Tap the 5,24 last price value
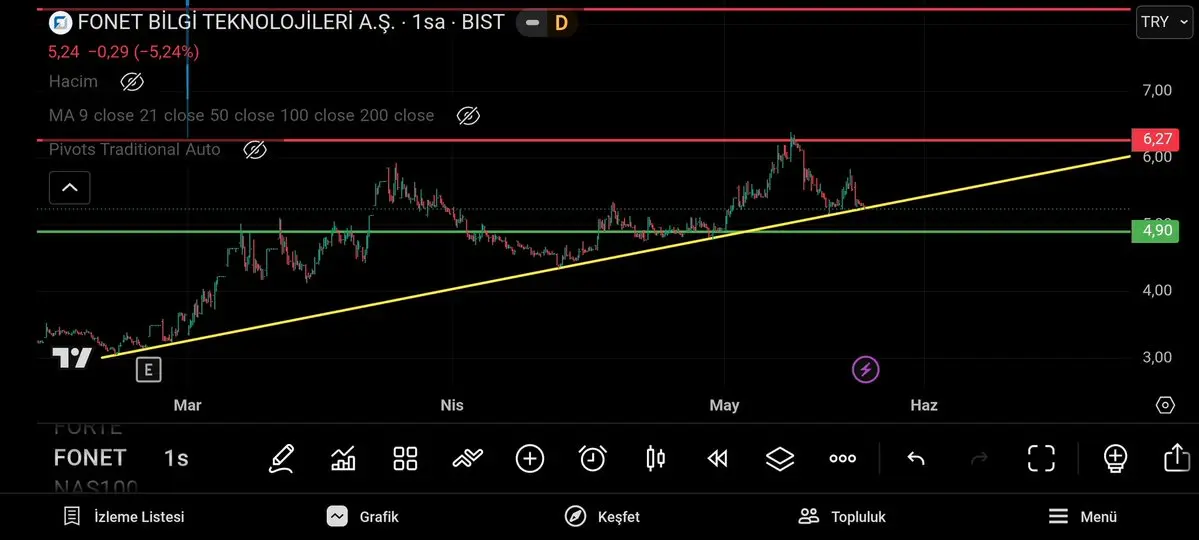Image resolution: width=1199 pixels, height=540 pixels. (63, 52)
